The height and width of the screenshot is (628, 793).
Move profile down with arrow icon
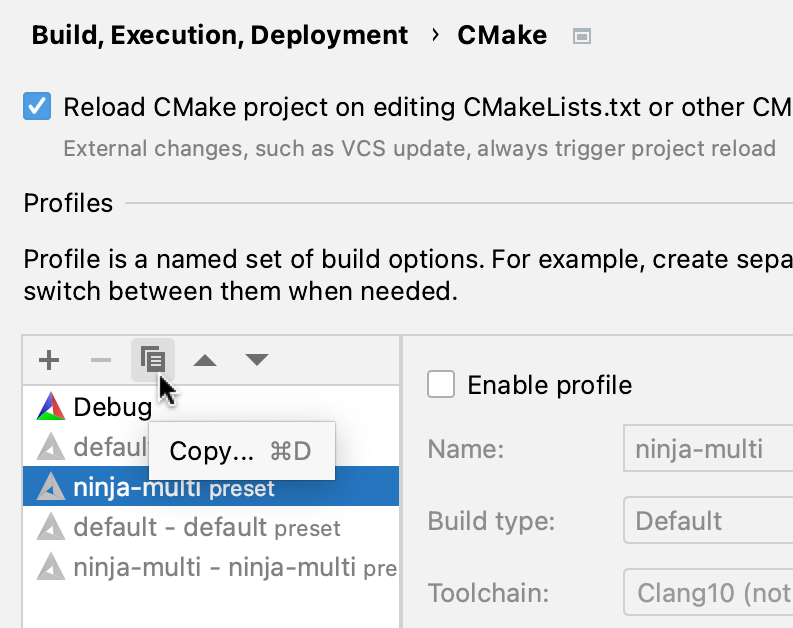pyautogui.click(x=257, y=360)
